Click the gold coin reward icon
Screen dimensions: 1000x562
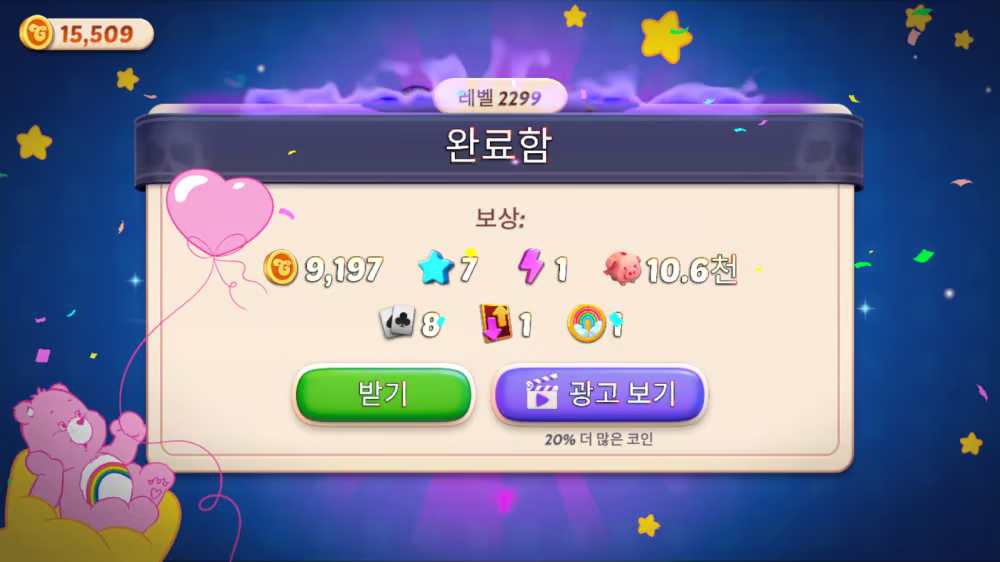point(281,267)
